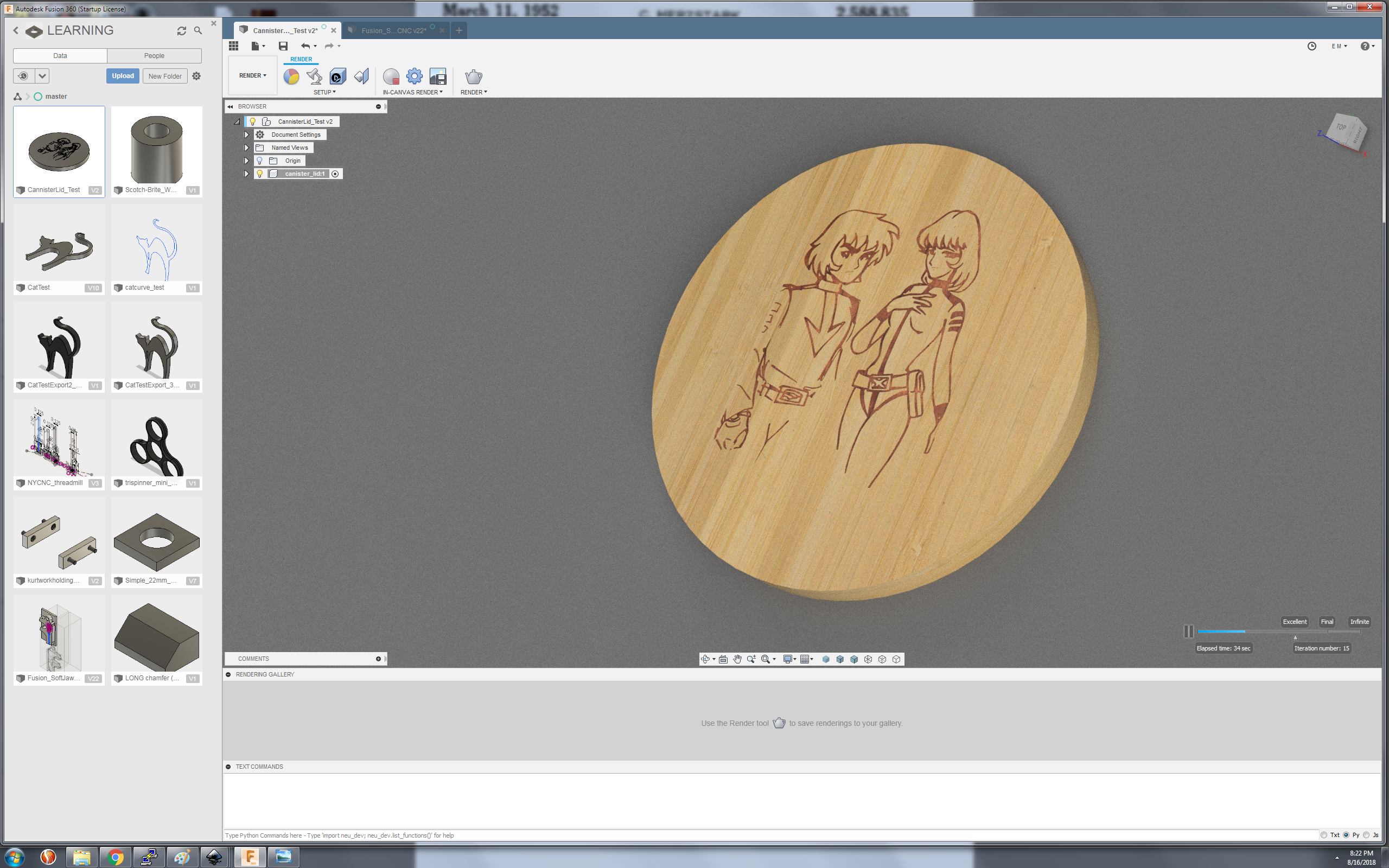Open the Job Status clock icon
This screenshot has height=868, width=1389.
(1311, 46)
